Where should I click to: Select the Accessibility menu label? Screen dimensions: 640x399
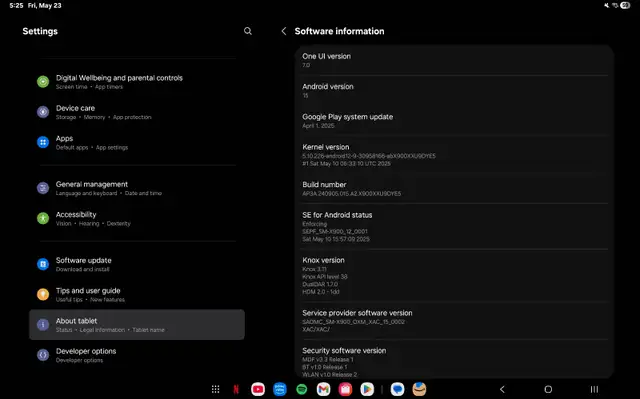pos(76,214)
